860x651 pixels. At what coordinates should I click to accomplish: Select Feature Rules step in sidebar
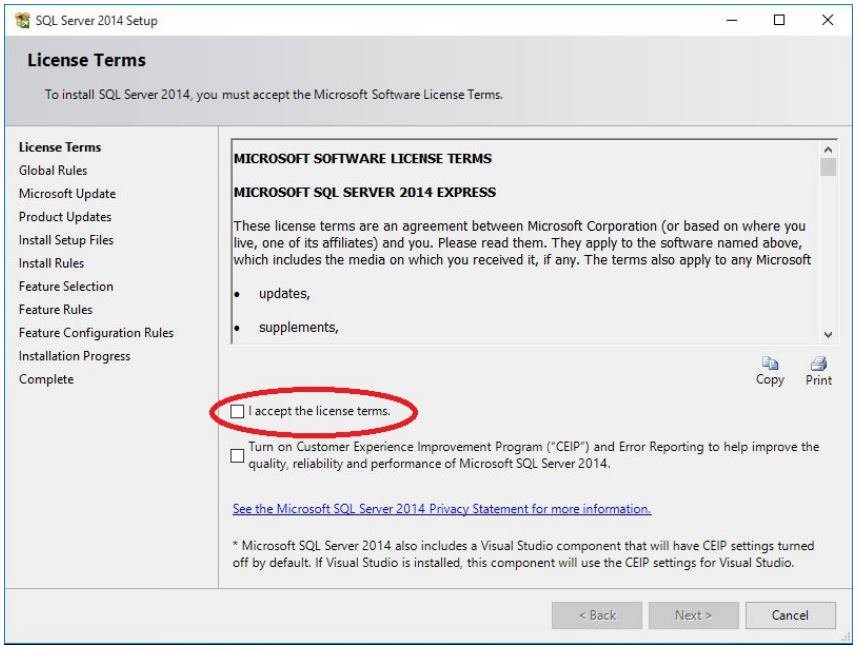(55, 309)
